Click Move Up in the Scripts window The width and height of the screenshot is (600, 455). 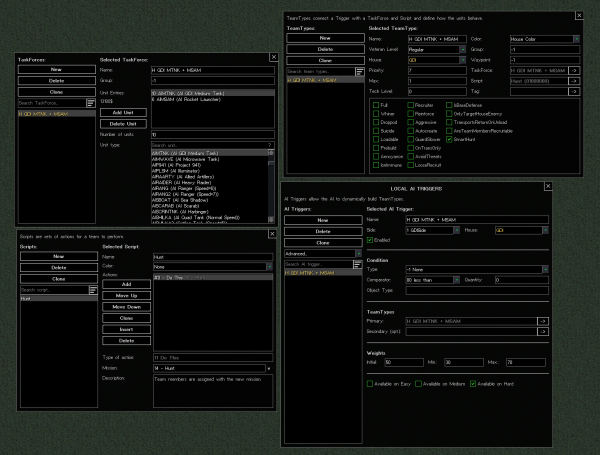pos(126,295)
